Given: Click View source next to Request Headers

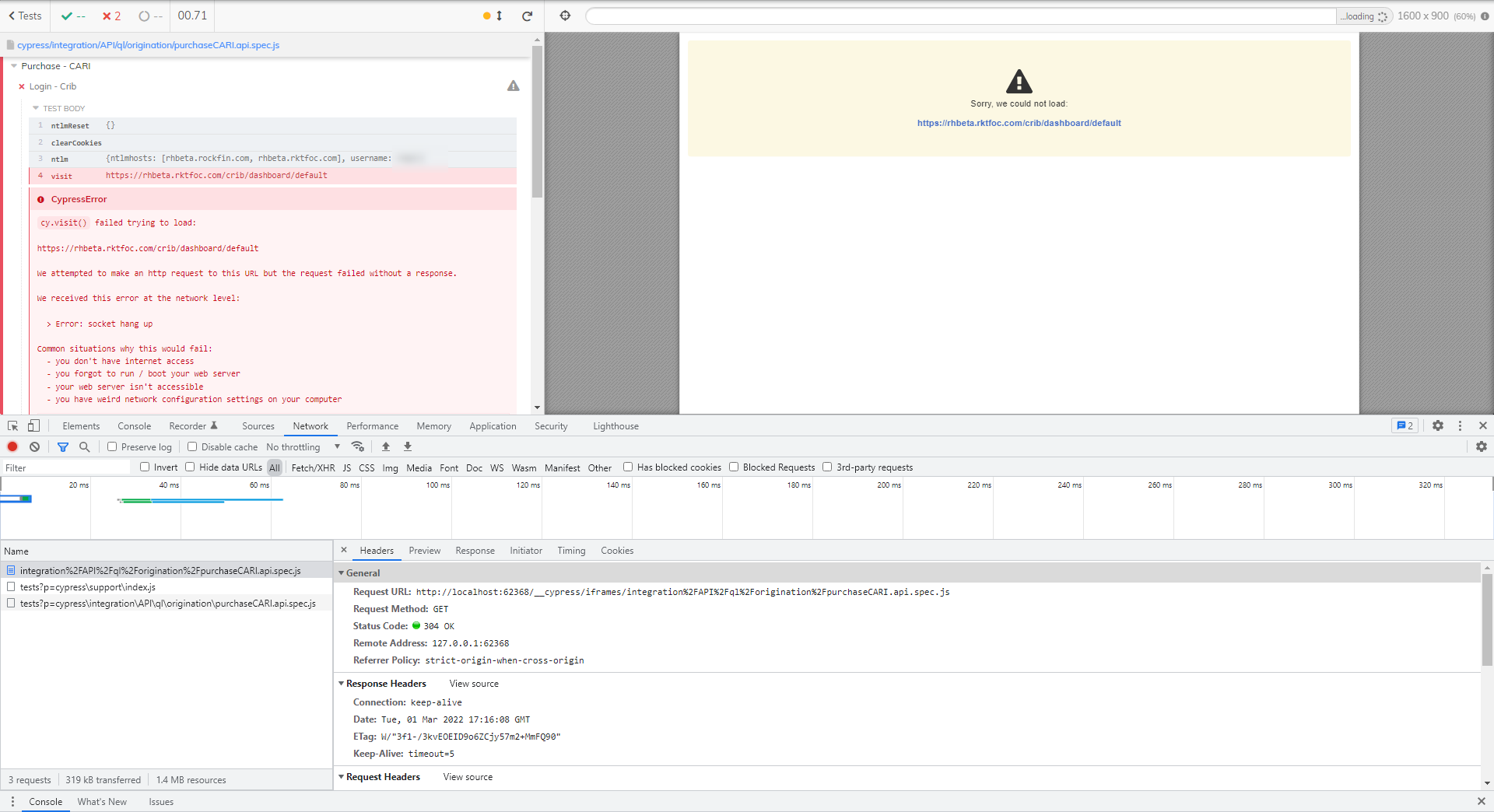Looking at the screenshot, I should click(x=467, y=776).
